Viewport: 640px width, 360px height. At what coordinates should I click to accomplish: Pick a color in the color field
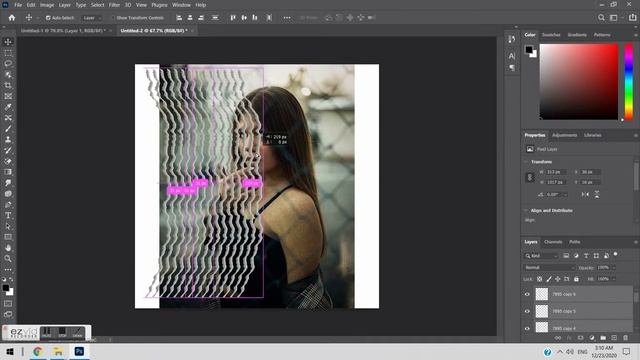pos(579,82)
